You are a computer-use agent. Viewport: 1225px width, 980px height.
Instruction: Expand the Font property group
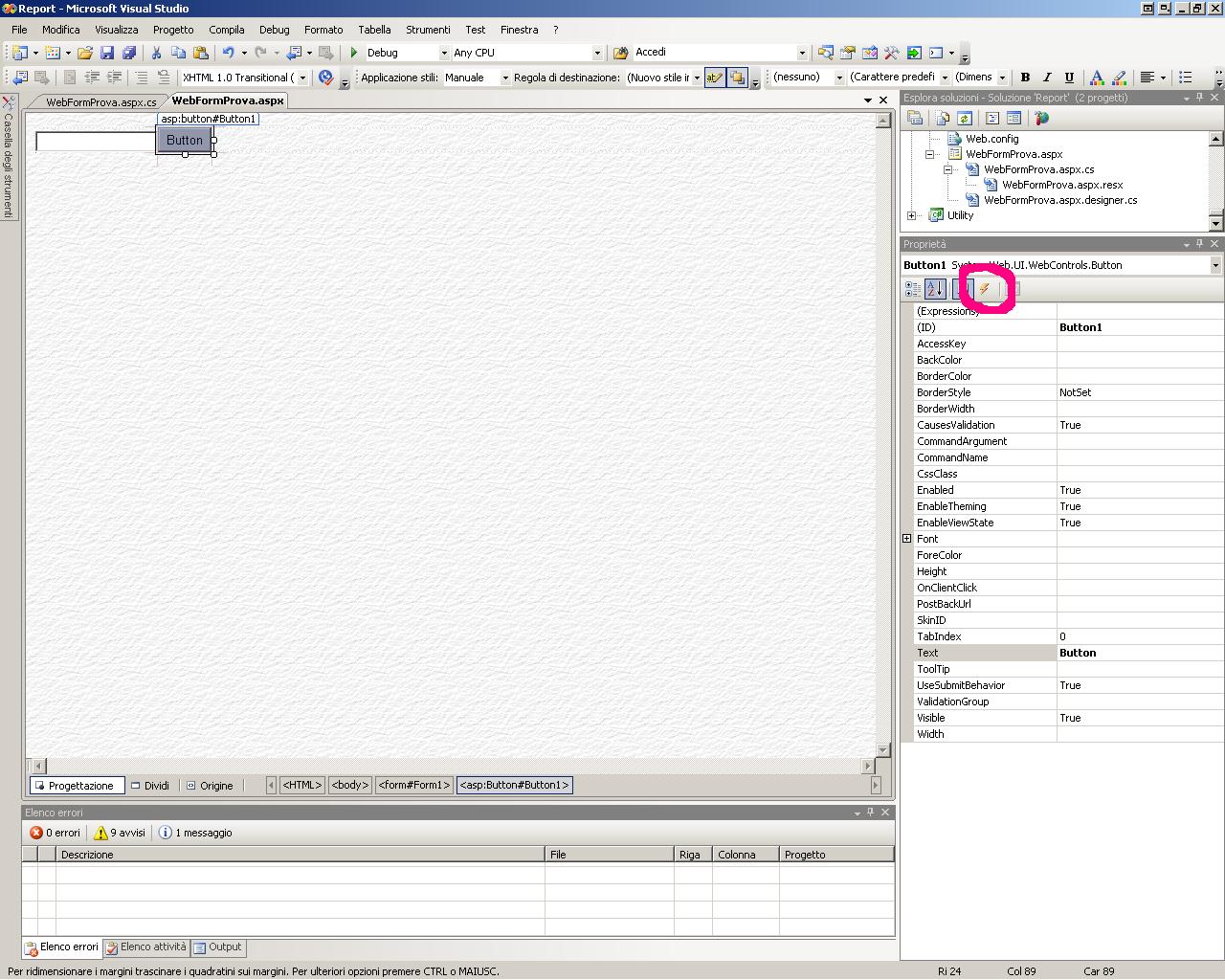click(907, 539)
